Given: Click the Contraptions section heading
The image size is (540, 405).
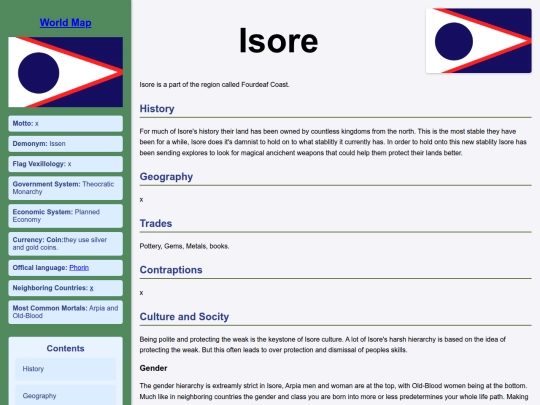Looking at the screenshot, I should click(x=171, y=270).
